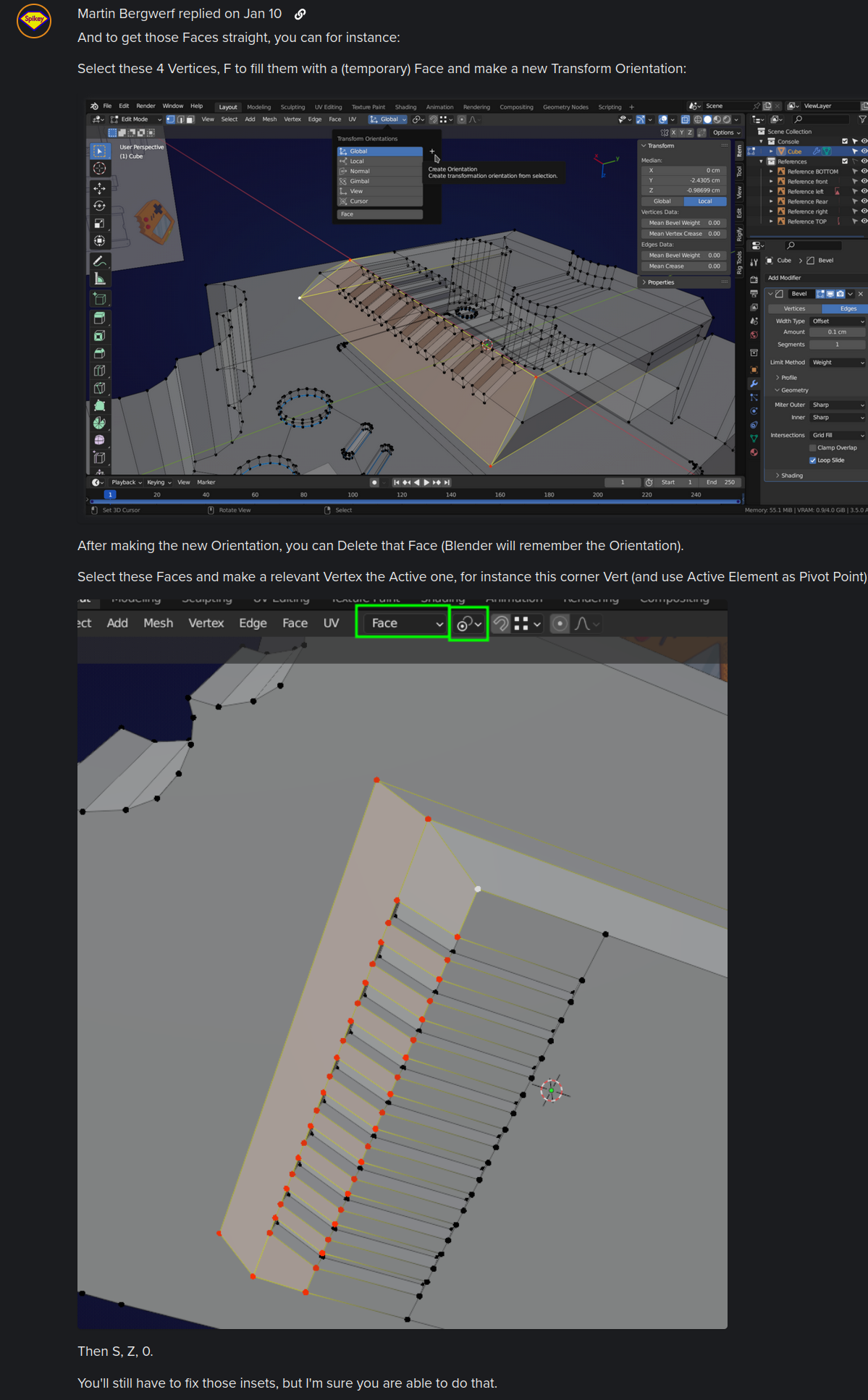
Task: Select the Bevel tool in toolbar
Action: point(100,353)
